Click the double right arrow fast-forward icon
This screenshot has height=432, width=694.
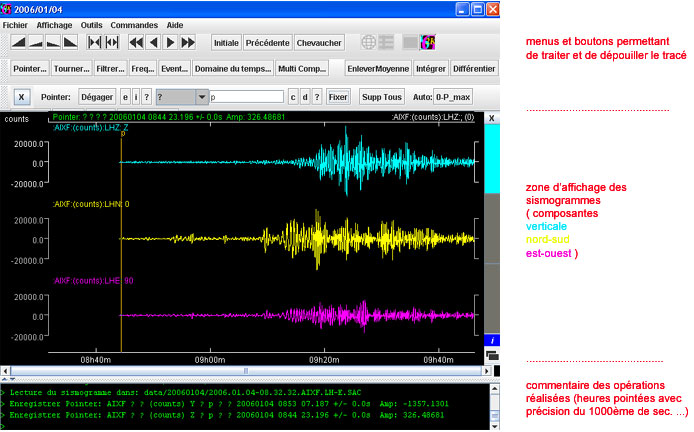click(x=188, y=42)
